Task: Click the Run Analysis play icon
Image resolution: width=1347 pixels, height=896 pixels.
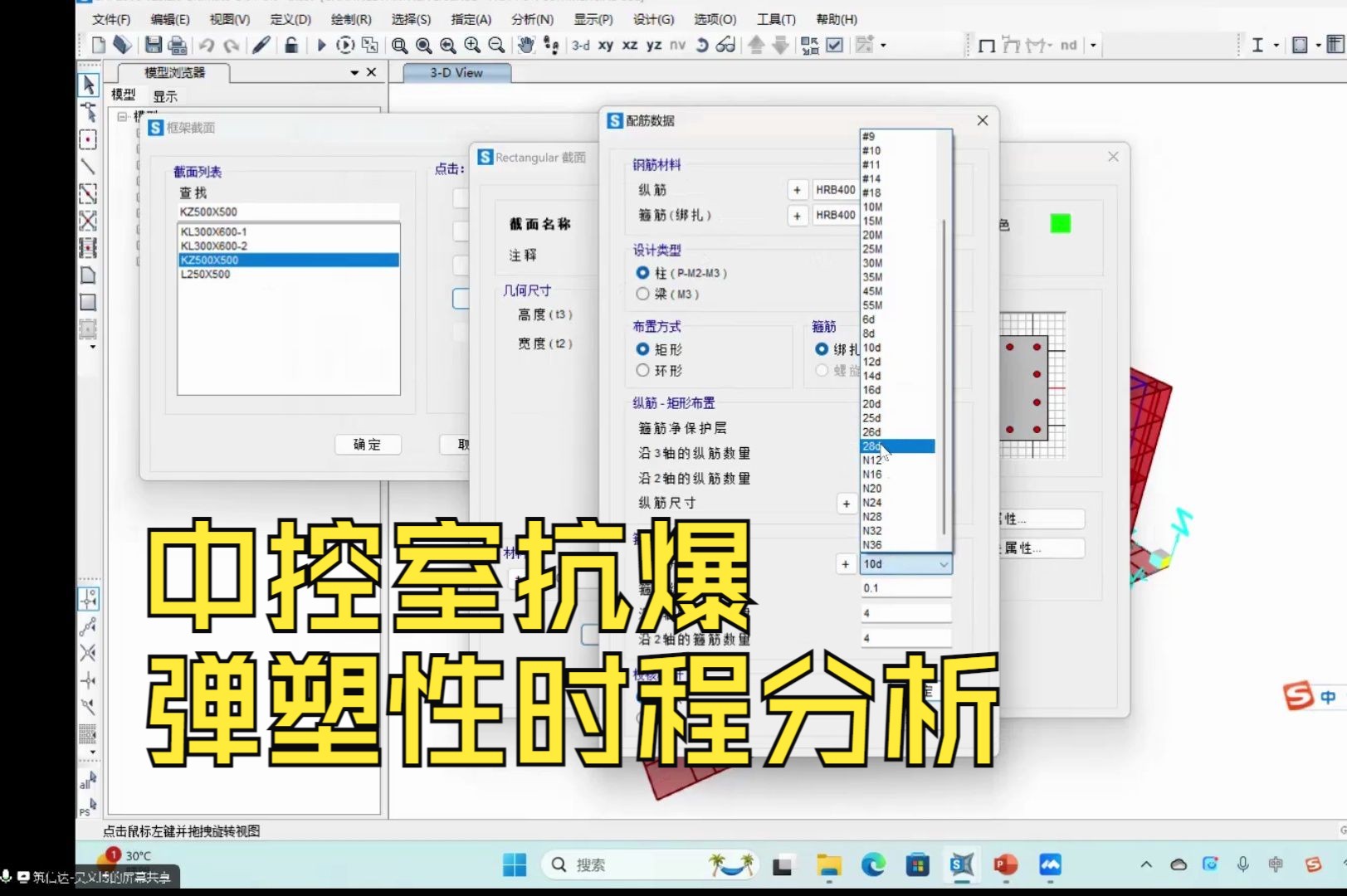Action: pos(321,45)
